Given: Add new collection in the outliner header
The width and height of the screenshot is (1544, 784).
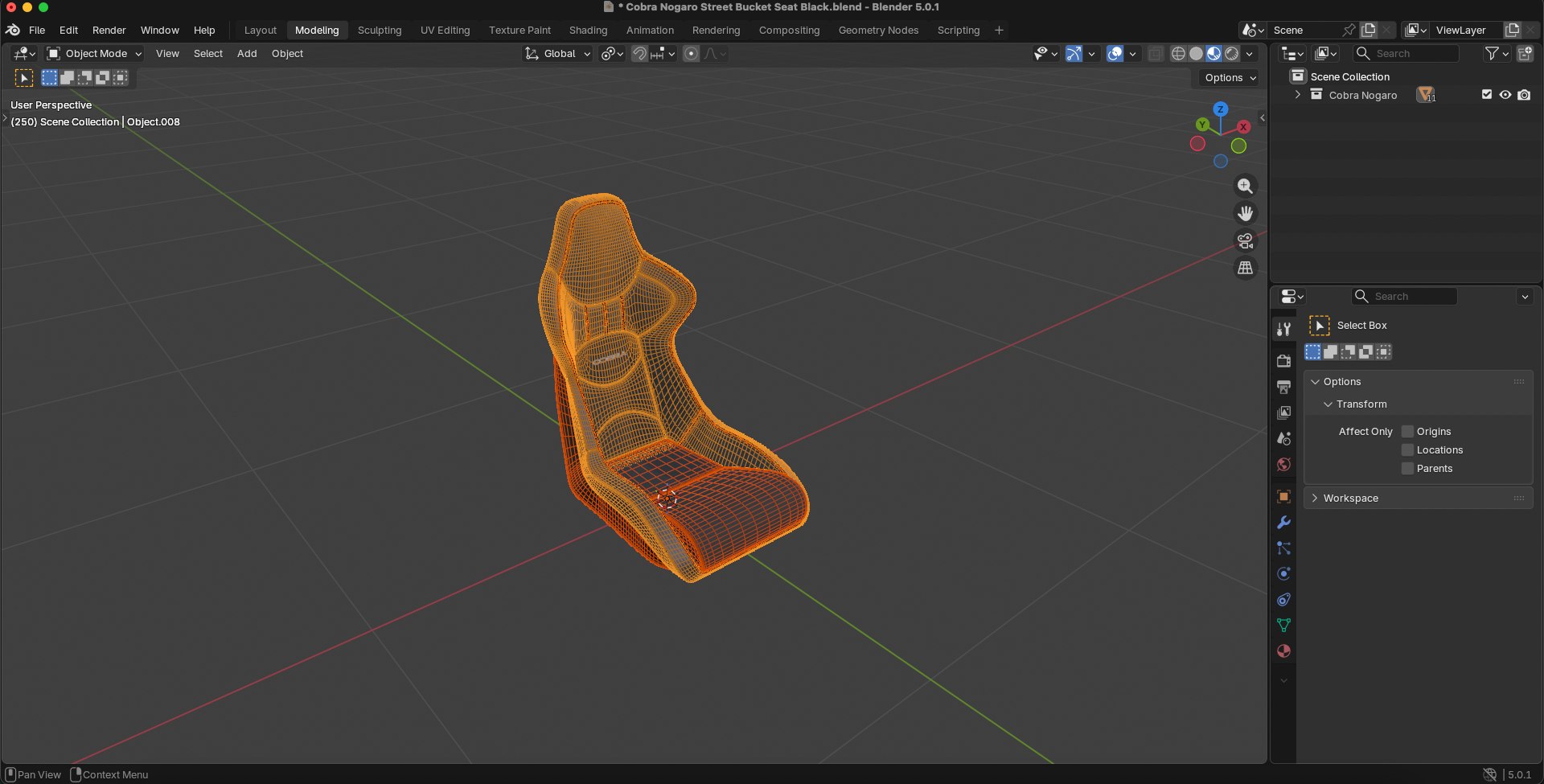Looking at the screenshot, I should (1525, 53).
